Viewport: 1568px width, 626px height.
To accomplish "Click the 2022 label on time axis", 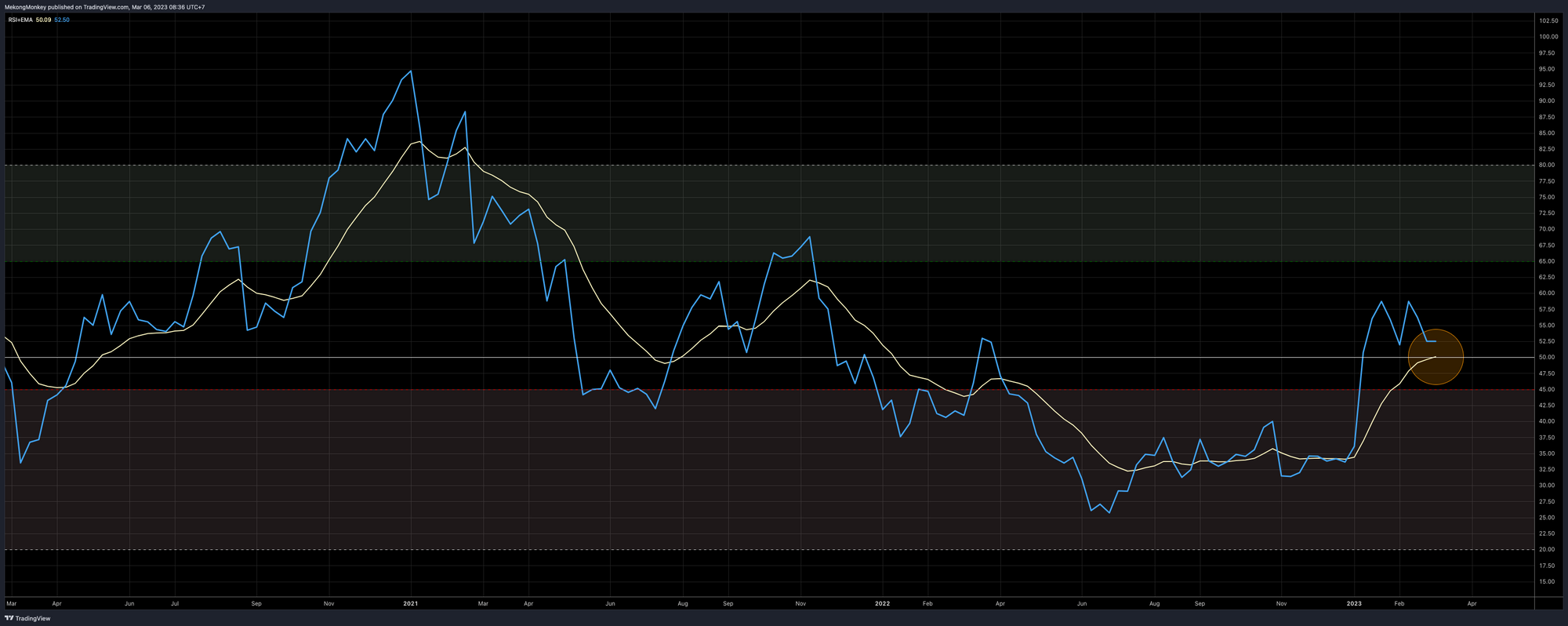I will point(883,604).
